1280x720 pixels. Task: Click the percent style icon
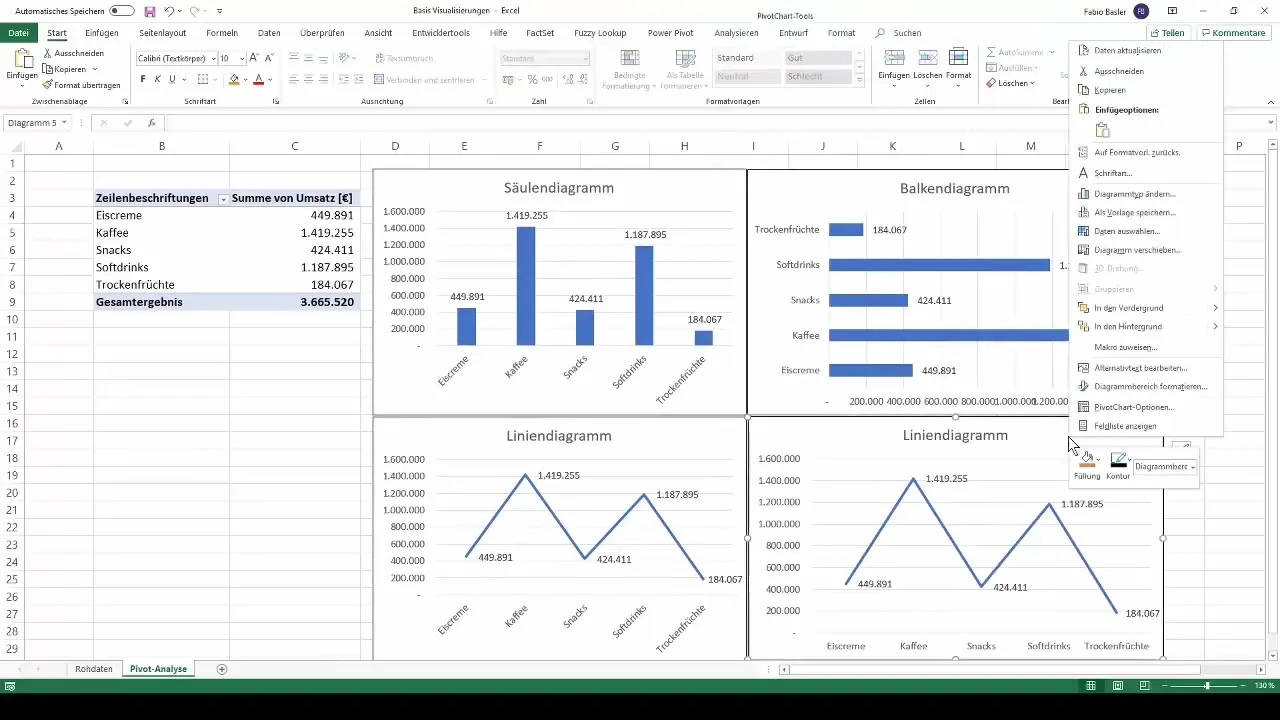pyautogui.click(x=532, y=79)
